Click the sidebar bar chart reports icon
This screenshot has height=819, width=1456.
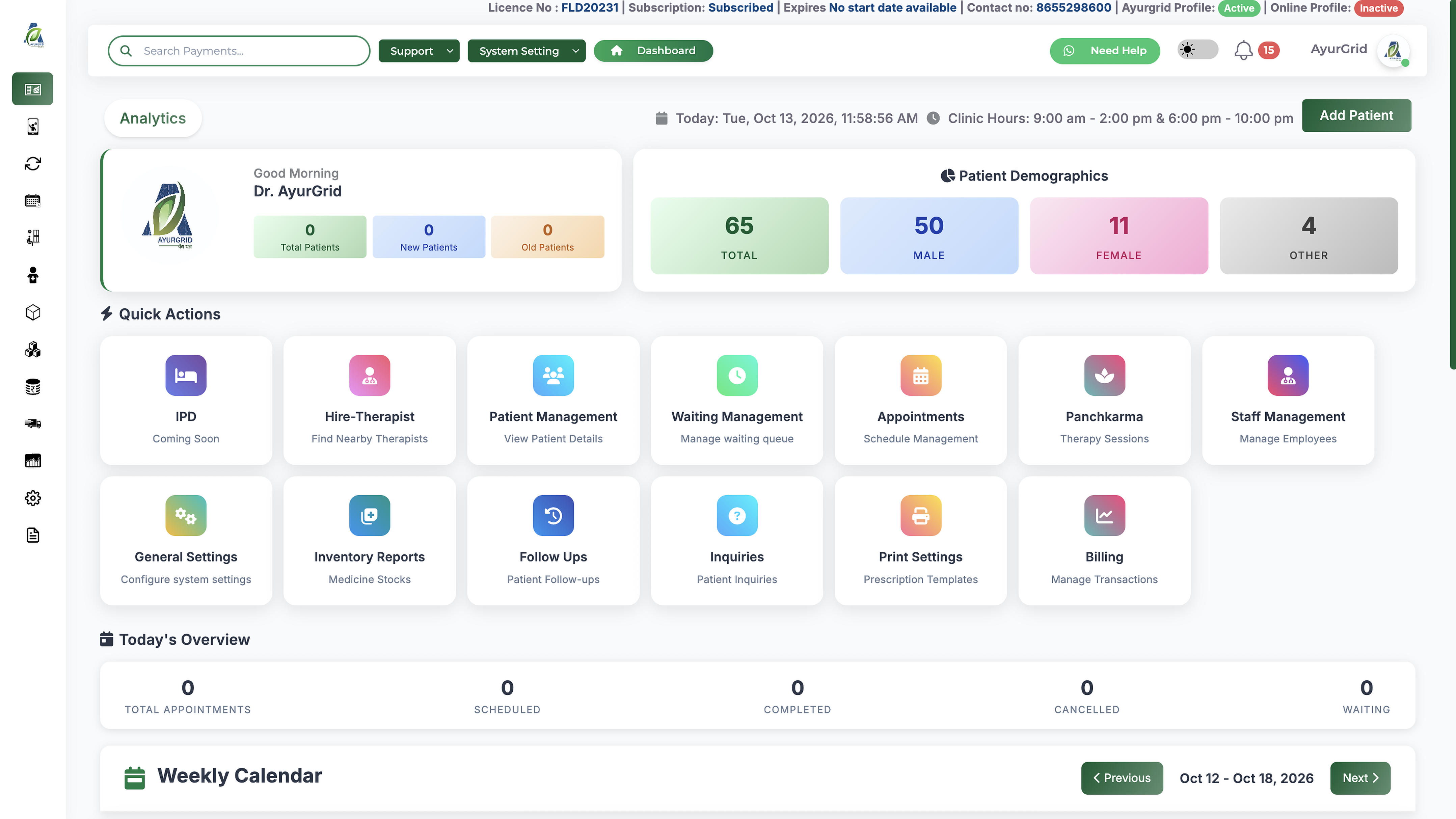coord(33,461)
